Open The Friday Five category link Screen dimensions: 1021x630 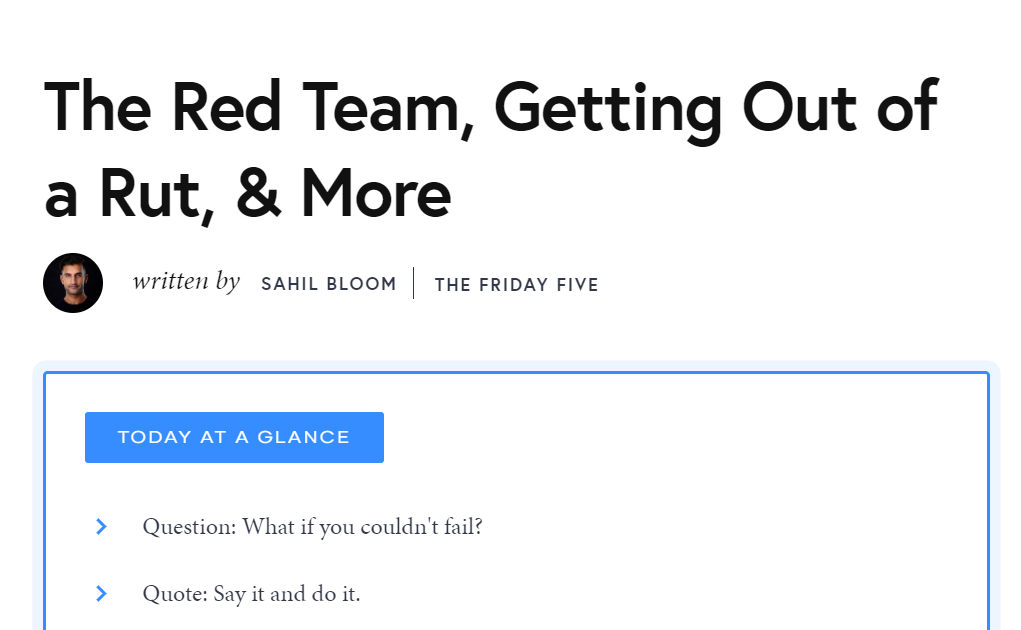(x=516, y=285)
